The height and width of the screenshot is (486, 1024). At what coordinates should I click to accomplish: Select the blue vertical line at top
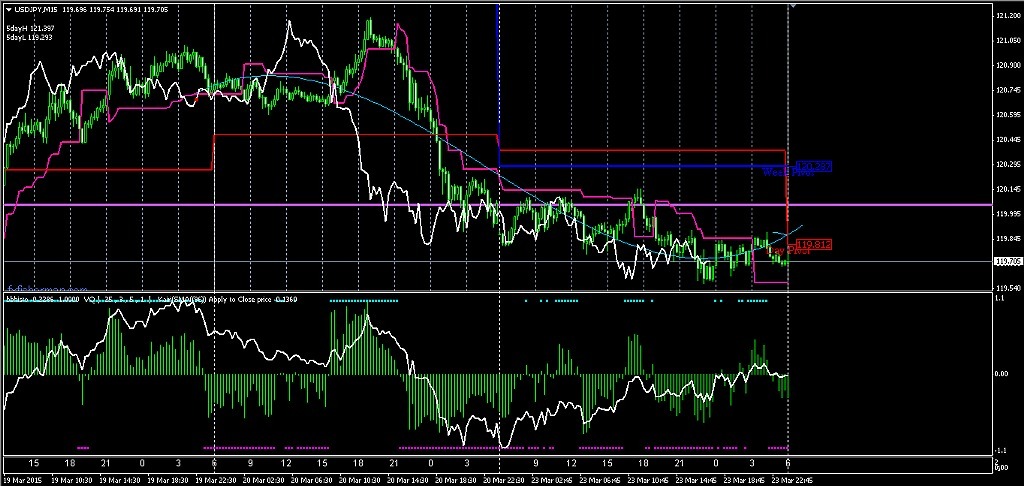coord(498,60)
